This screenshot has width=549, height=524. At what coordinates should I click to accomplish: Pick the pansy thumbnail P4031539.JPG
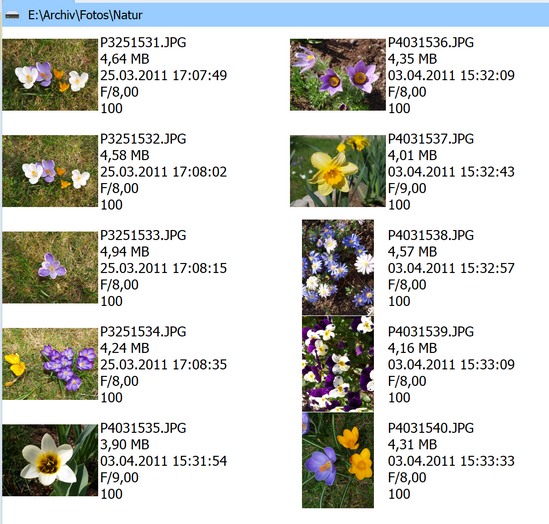338,364
